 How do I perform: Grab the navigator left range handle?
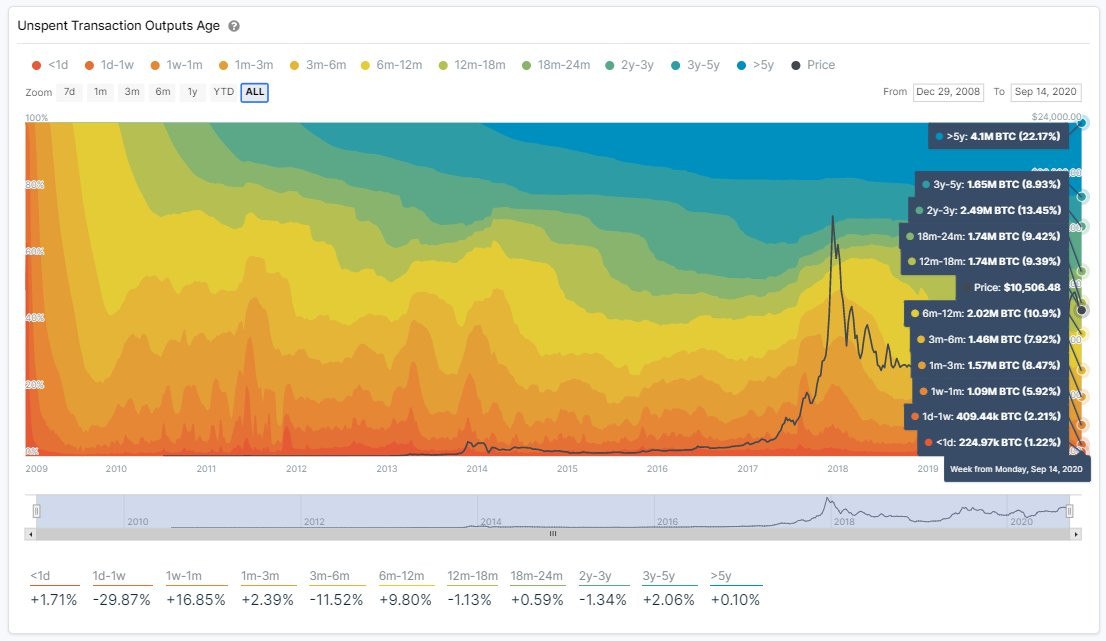pyautogui.click(x=37, y=511)
